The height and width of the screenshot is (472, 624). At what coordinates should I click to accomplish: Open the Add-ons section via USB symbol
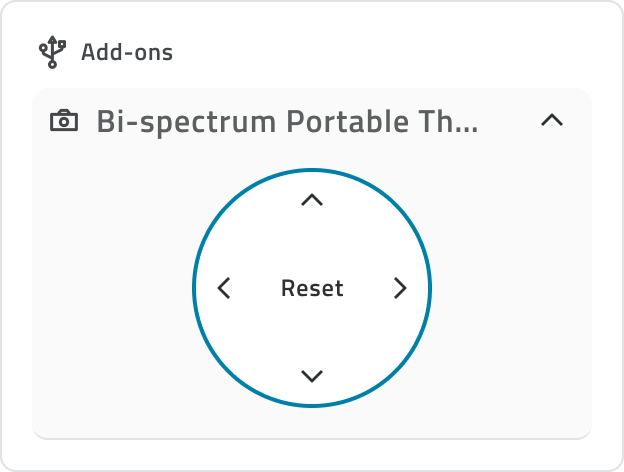(52, 52)
